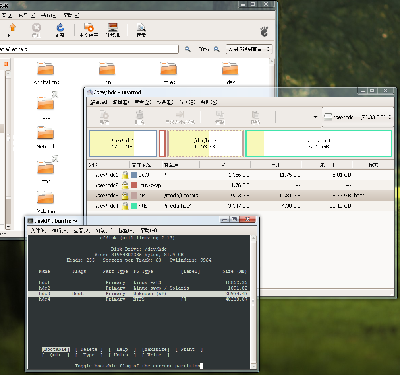This screenshot has width=400, height=375.
Task: Open the first menu in GParted menu bar
Action: pos(99,102)
